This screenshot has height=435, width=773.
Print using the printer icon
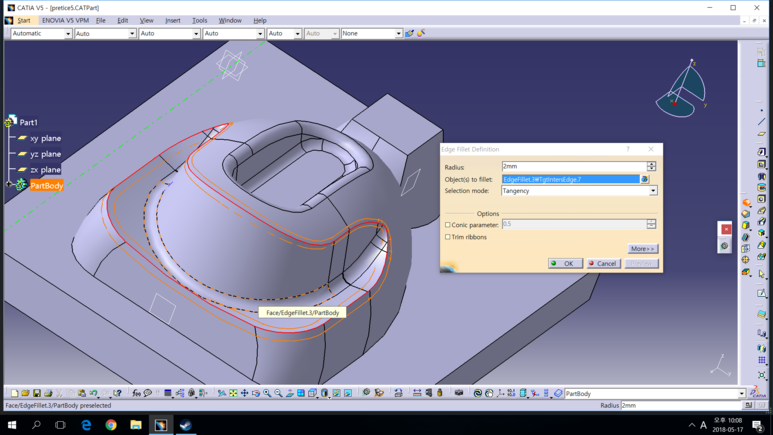48,393
